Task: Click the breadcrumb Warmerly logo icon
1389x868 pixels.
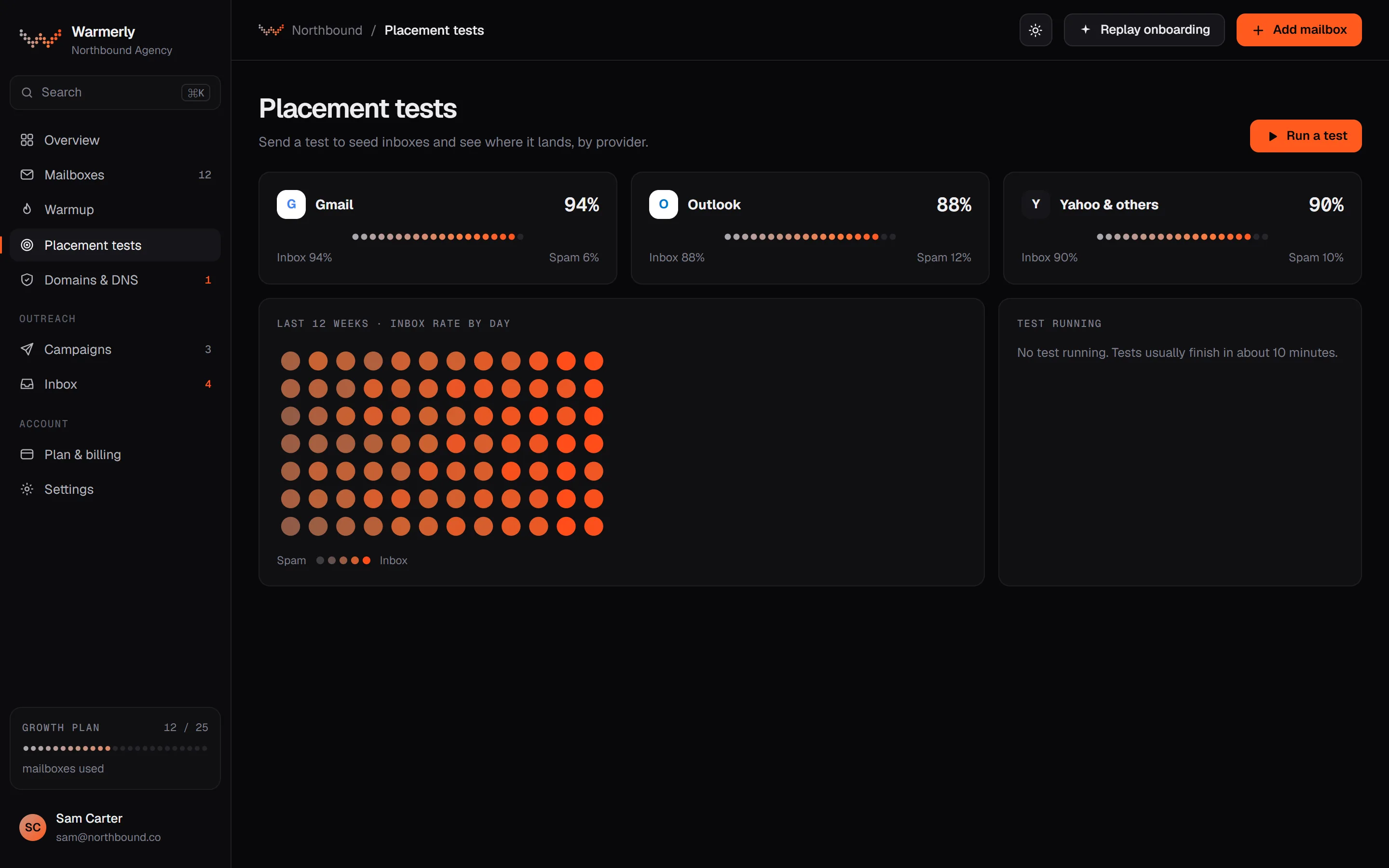Action: click(271, 30)
